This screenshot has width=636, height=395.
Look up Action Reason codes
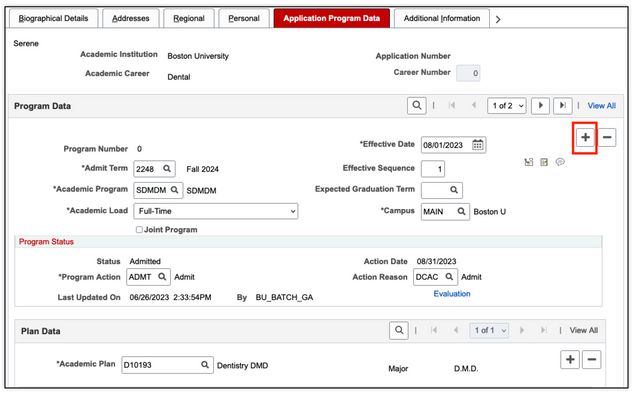[x=449, y=277]
